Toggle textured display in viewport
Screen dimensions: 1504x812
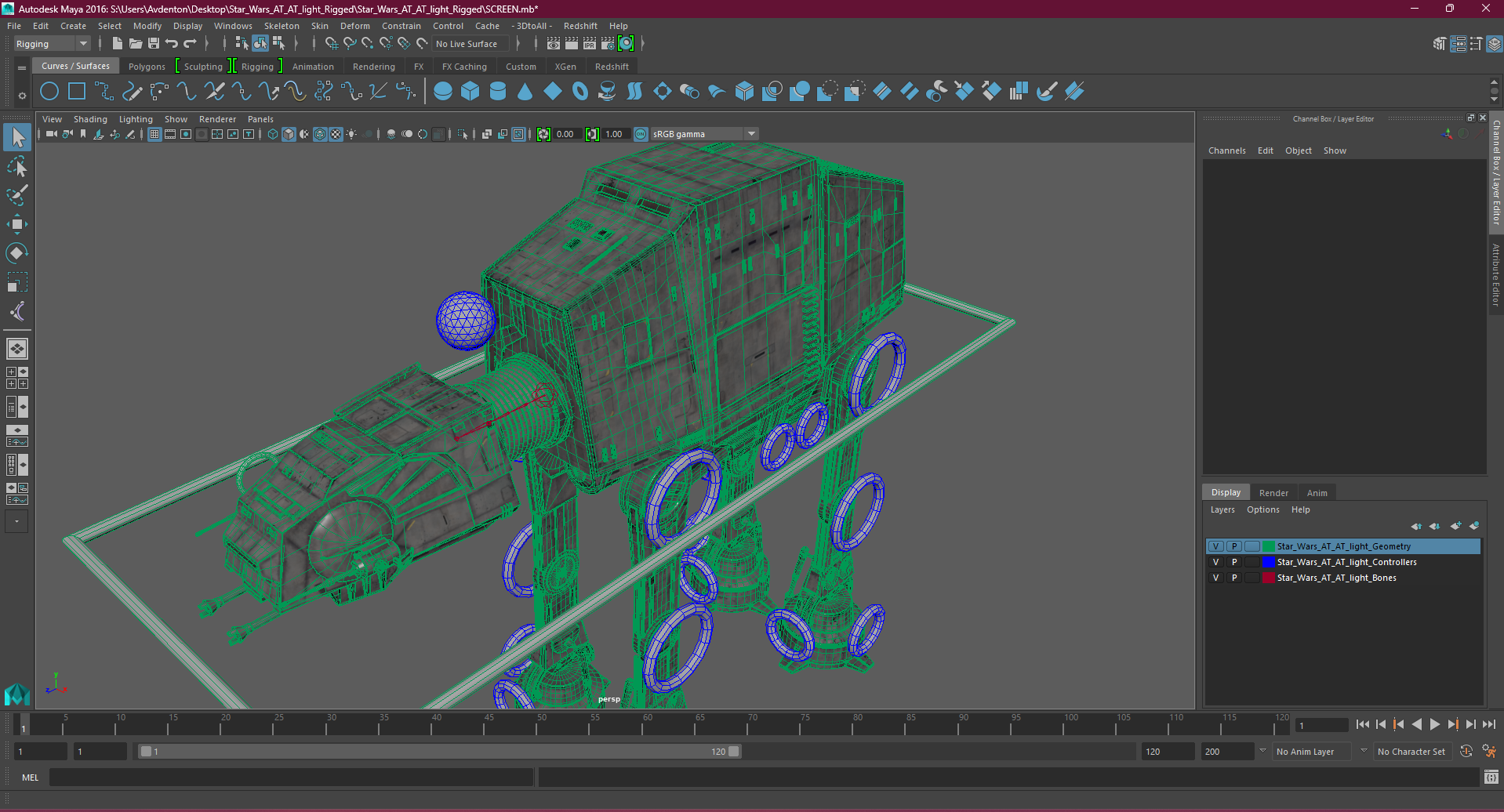336,134
